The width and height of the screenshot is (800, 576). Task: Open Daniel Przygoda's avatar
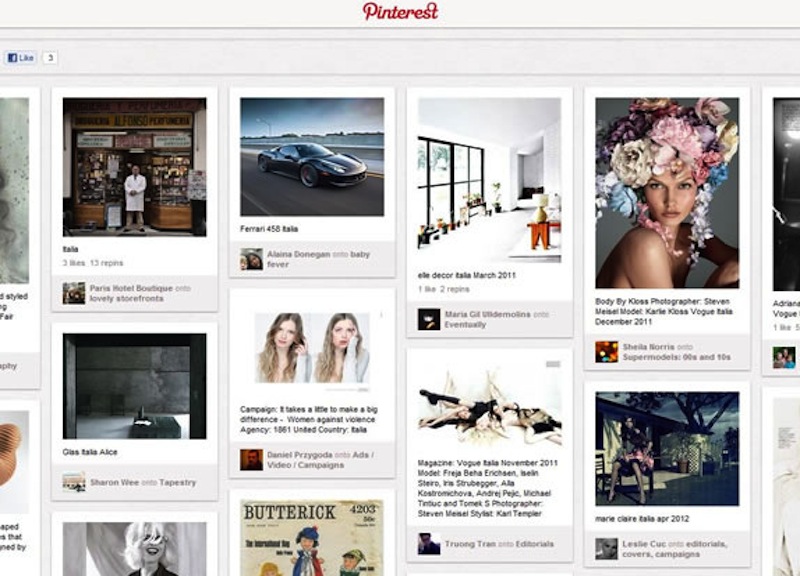(252, 460)
